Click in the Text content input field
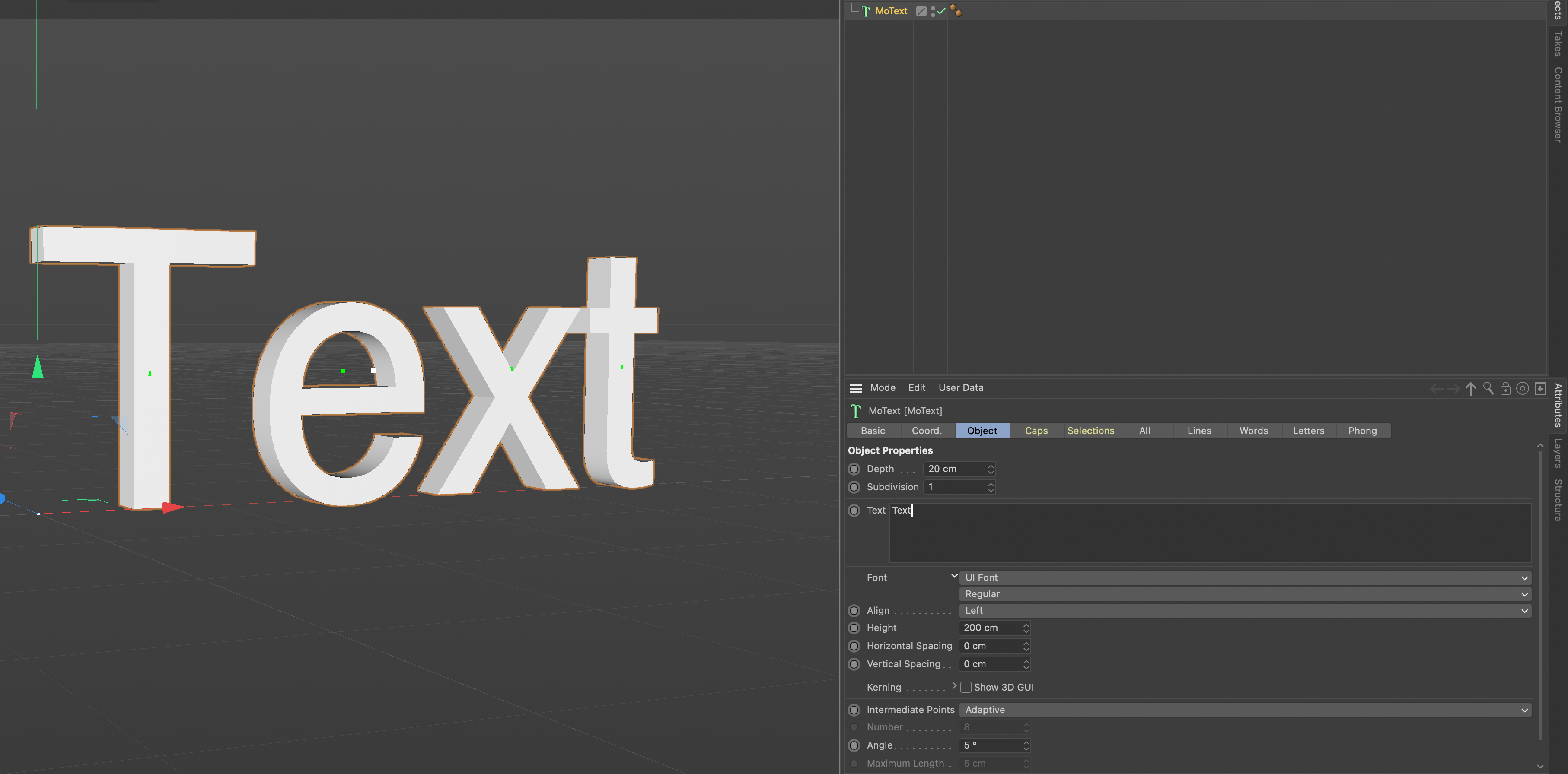 point(1209,533)
